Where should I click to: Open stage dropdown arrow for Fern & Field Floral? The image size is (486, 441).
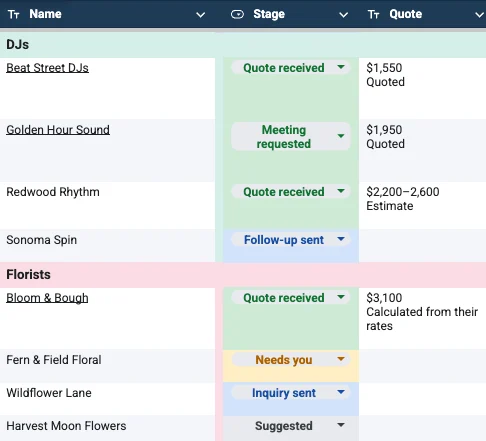tap(341, 359)
